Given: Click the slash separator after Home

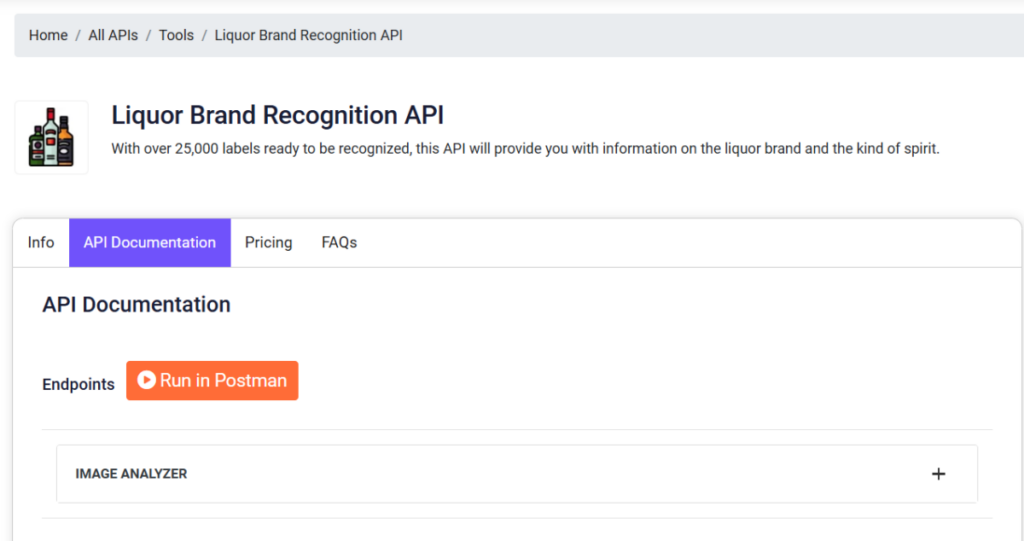Looking at the screenshot, I should (78, 35).
